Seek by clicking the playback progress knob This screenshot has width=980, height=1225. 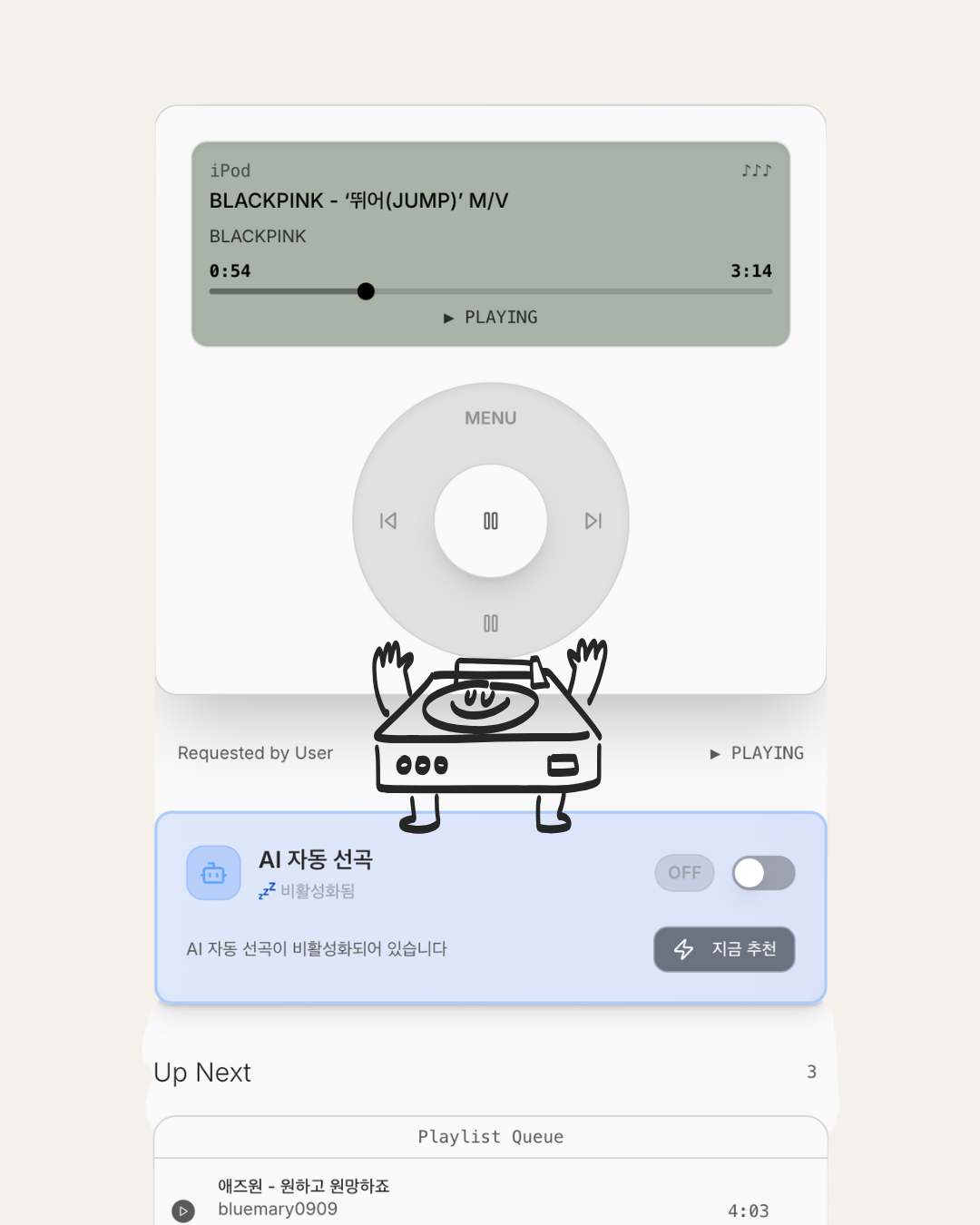366,291
